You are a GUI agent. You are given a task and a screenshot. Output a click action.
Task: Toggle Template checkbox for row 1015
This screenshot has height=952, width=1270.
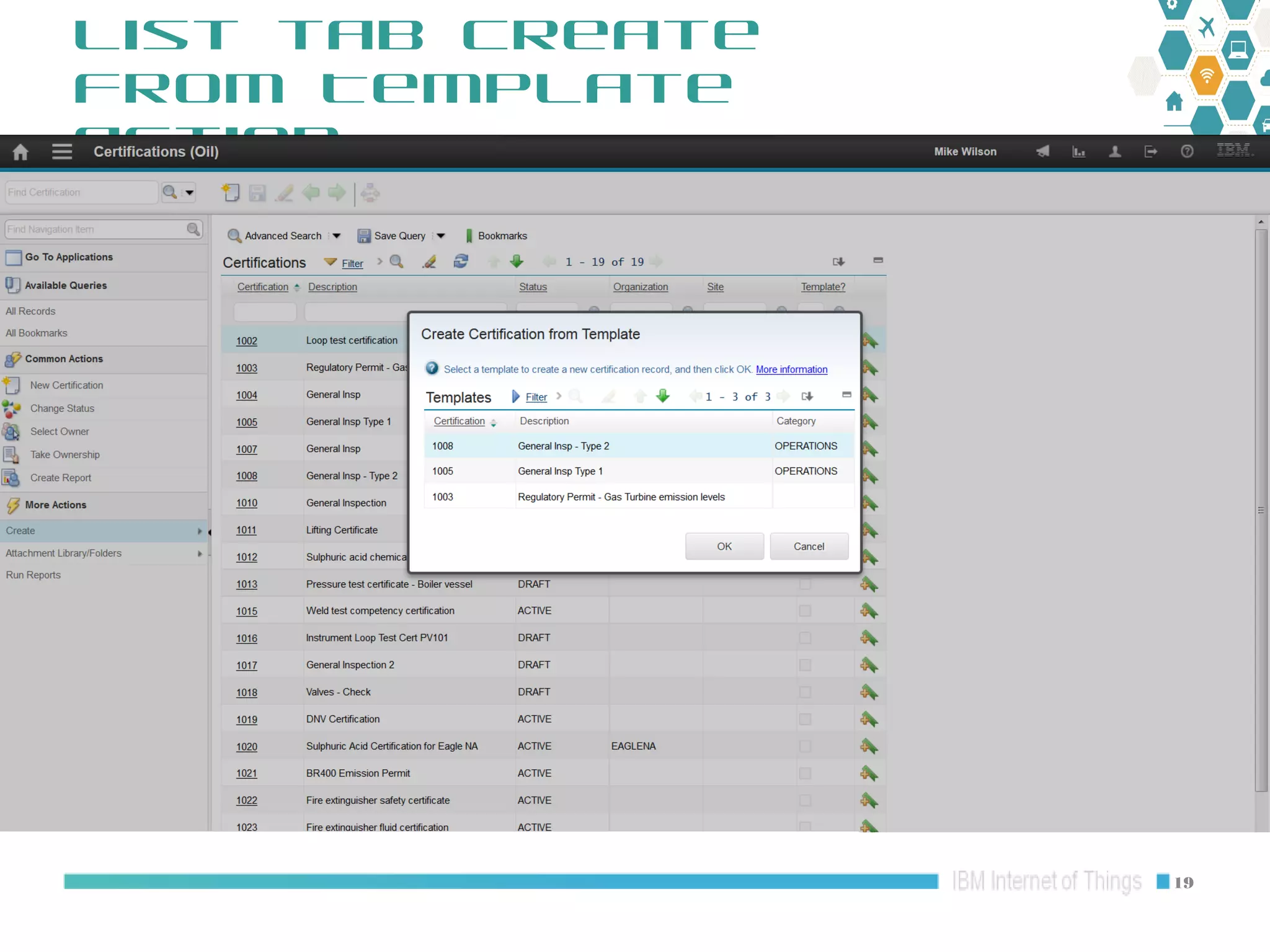tap(805, 611)
